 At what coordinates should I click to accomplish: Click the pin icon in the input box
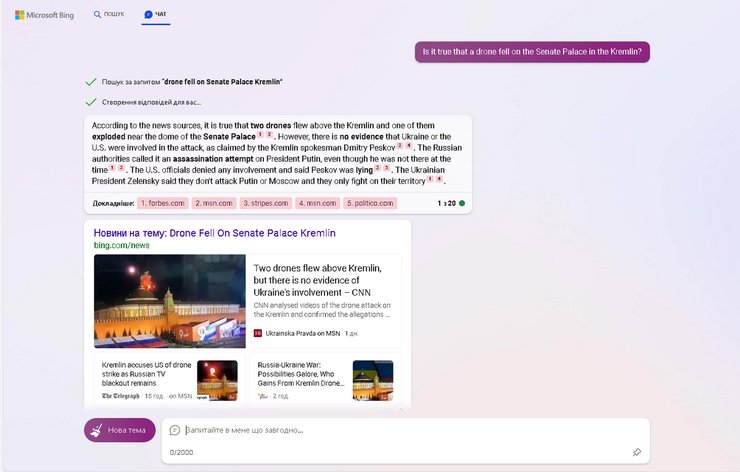(x=637, y=452)
